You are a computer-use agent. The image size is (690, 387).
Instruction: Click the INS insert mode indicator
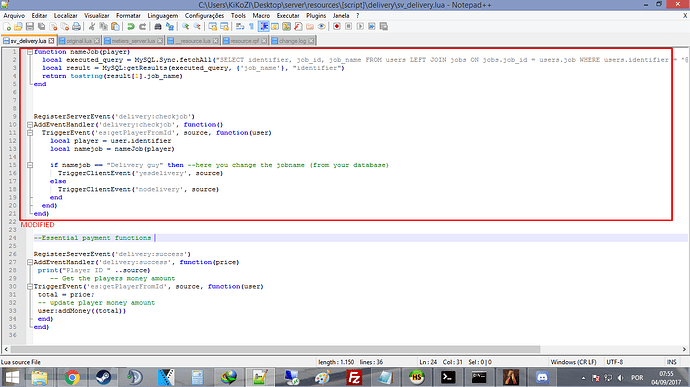(x=672, y=362)
